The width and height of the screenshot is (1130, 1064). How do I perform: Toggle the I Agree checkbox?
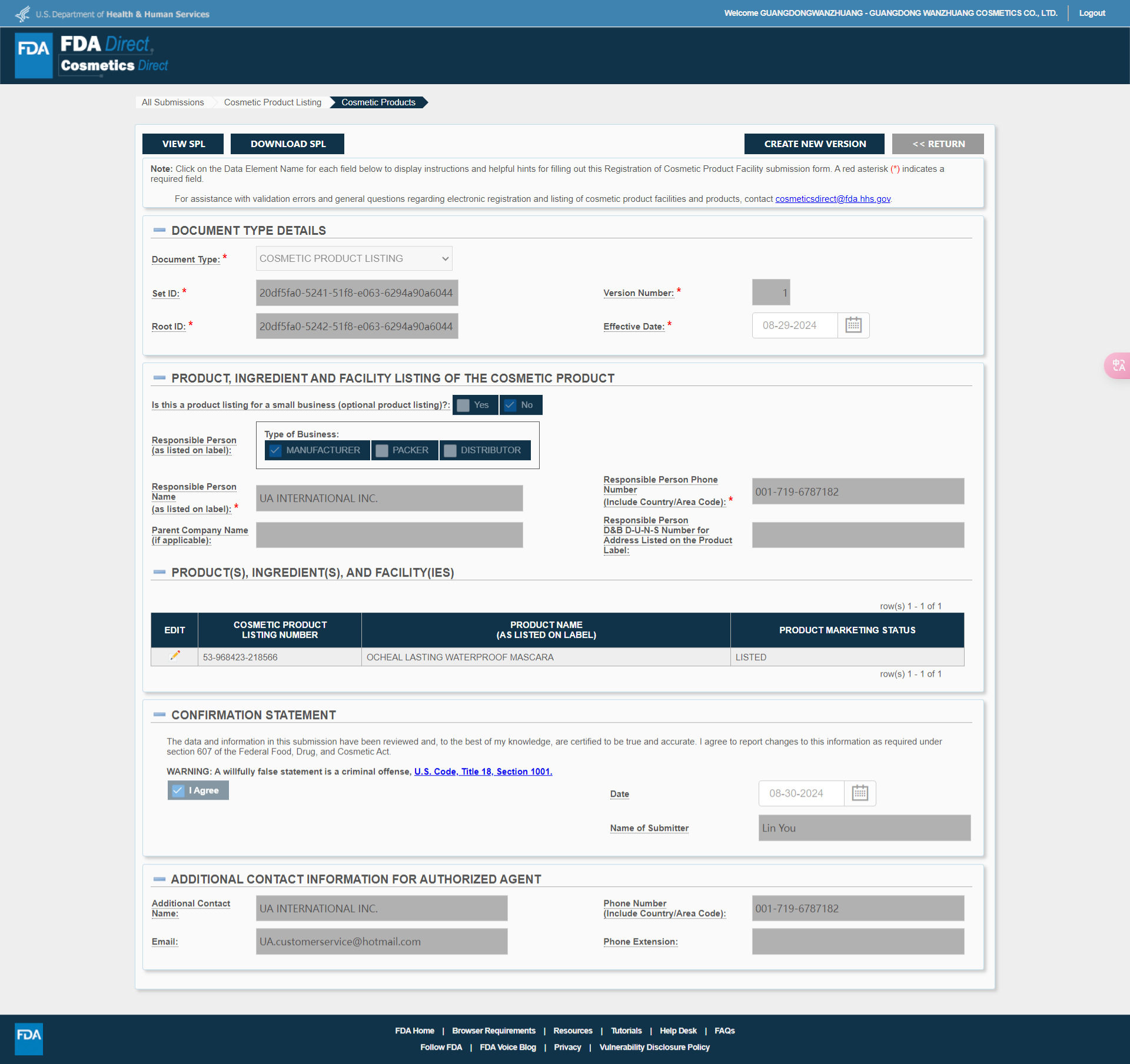tap(178, 790)
